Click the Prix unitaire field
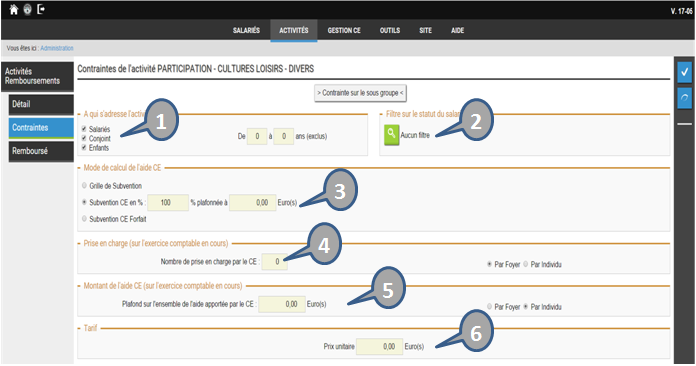Image resolution: width=696 pixels, height=366 pixels. pos(380,346)
